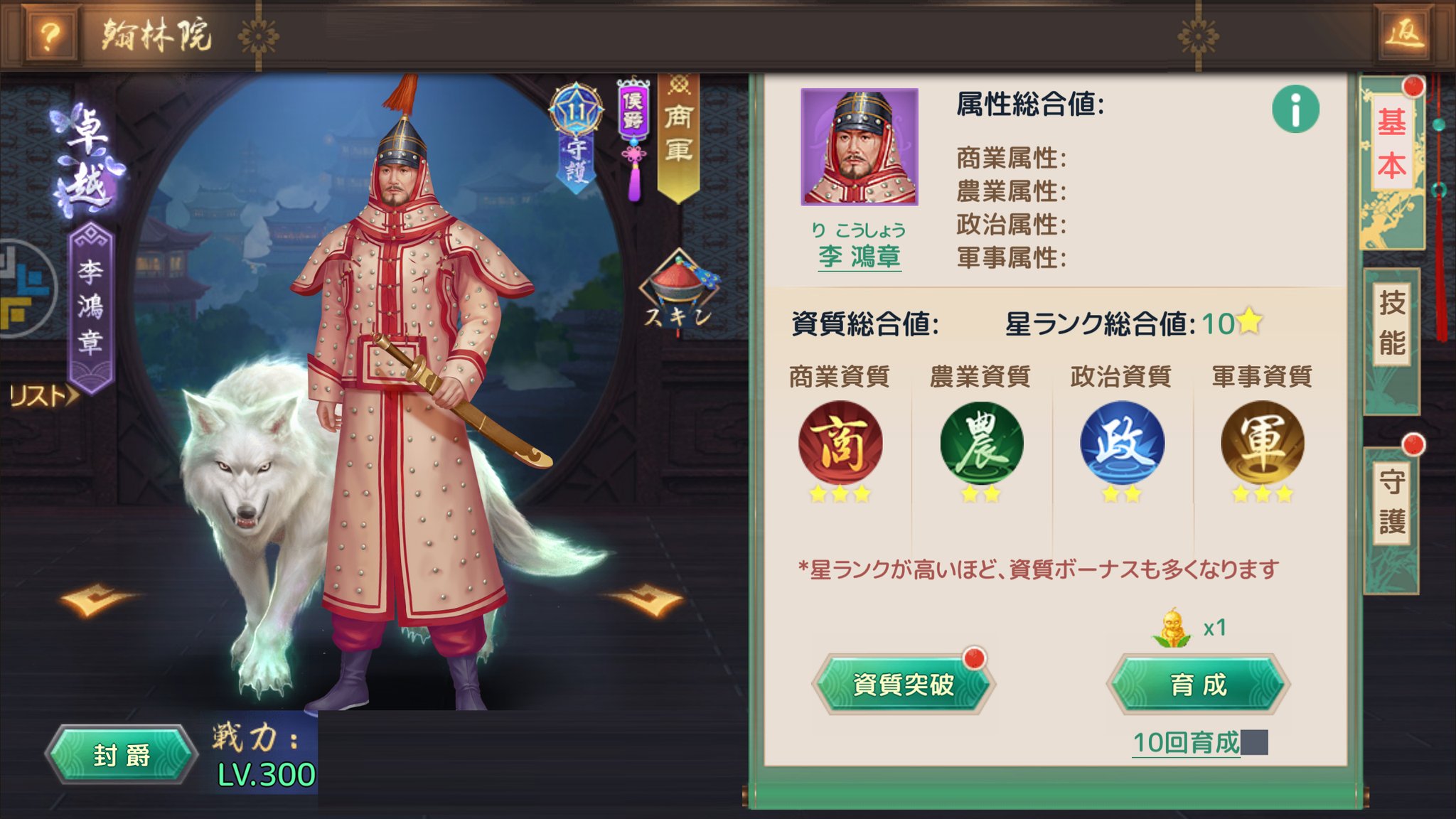Image resolution: width=1456 pixels, height=819 pixels.
Task: Select the blue 政 politics aptitude icon
Action: (x=1122, y=443)
